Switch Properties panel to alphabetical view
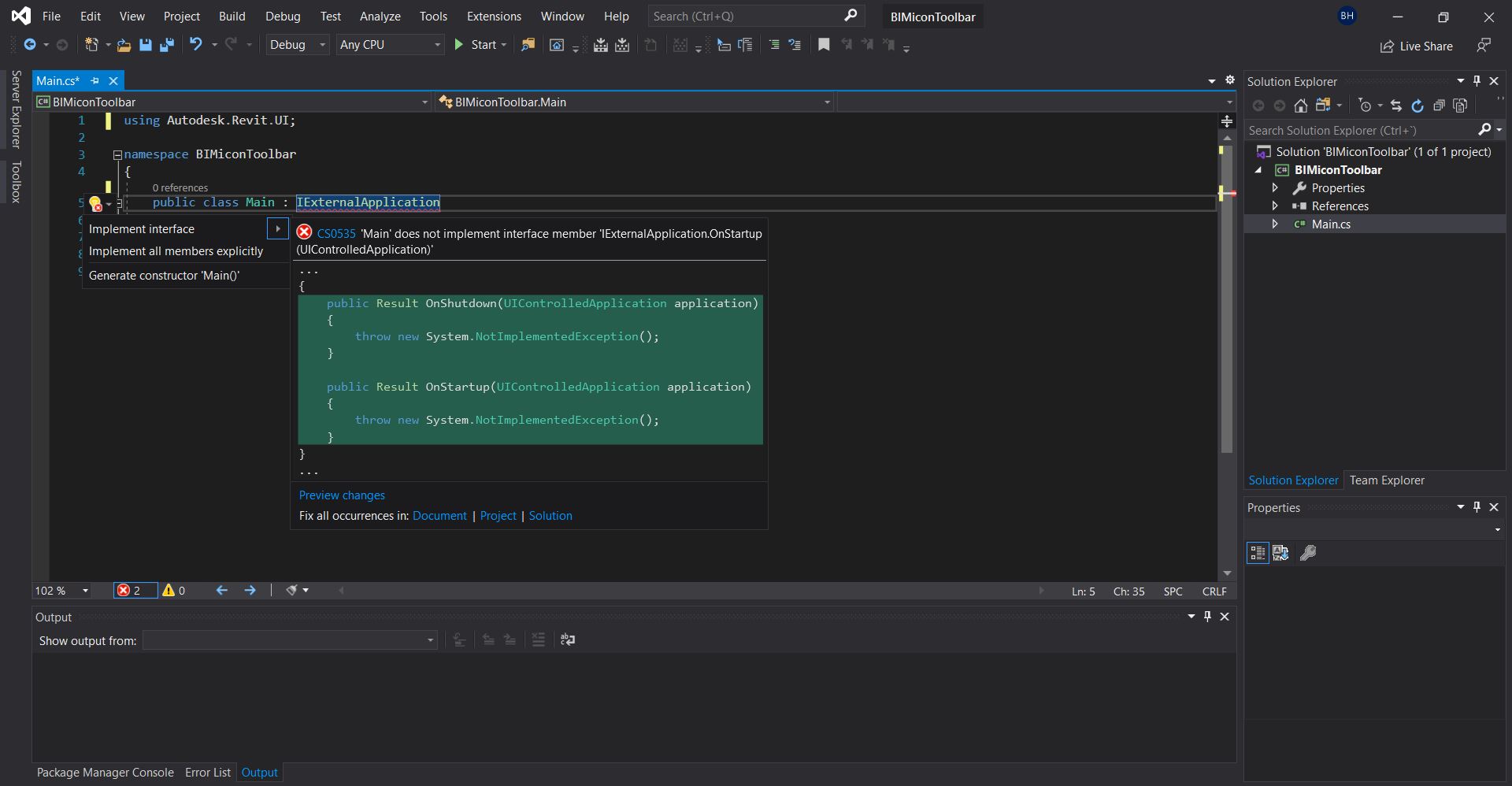 tap(1280, 553)
